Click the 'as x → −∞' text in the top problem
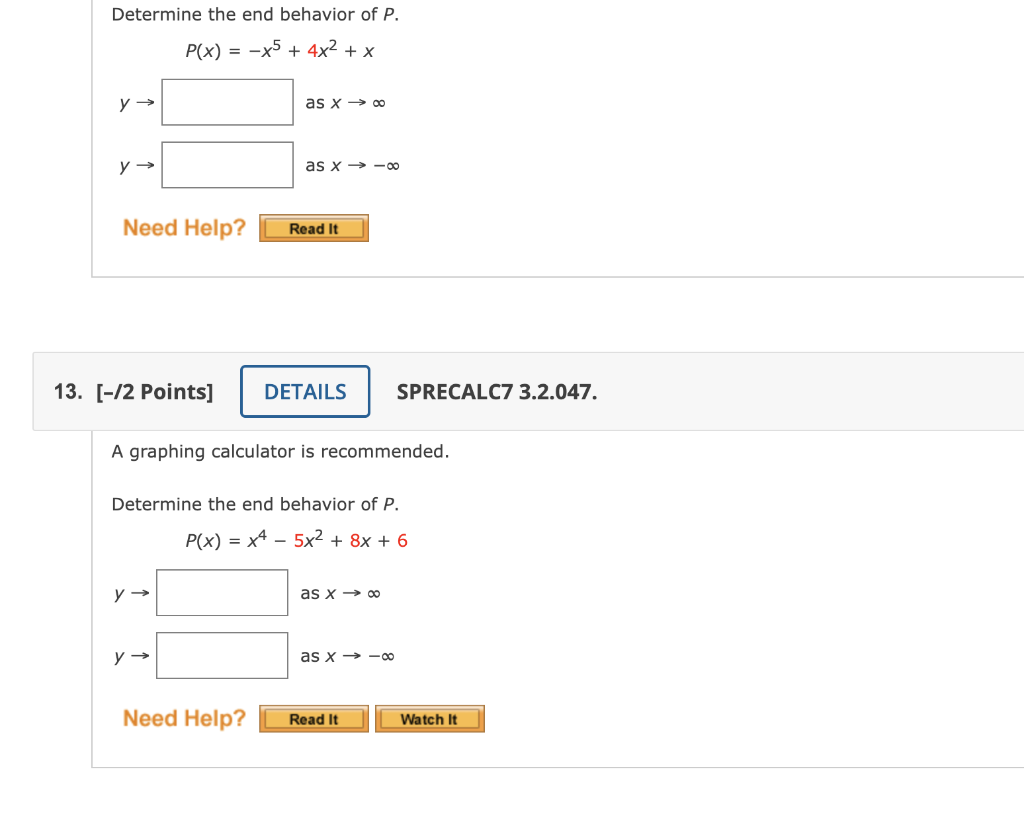The image size is (1024, 837). tap(351, 165)
